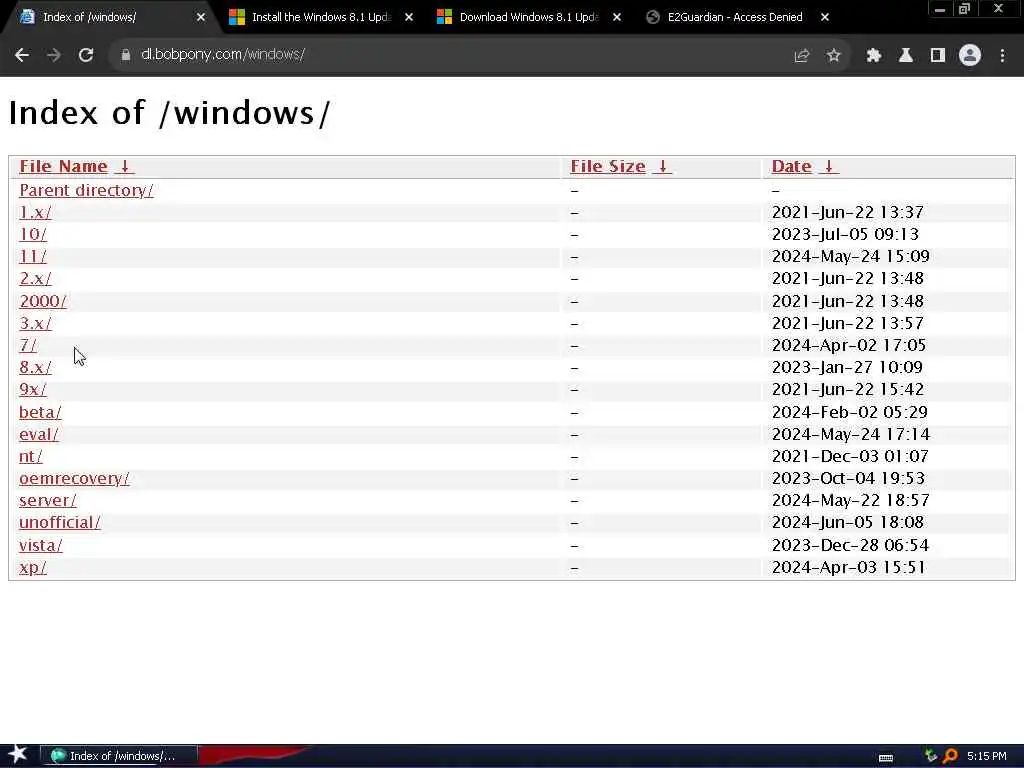Screen dimensions: 1024x768
Task: Open the 3.x/ folder
Action: (35, 323)
